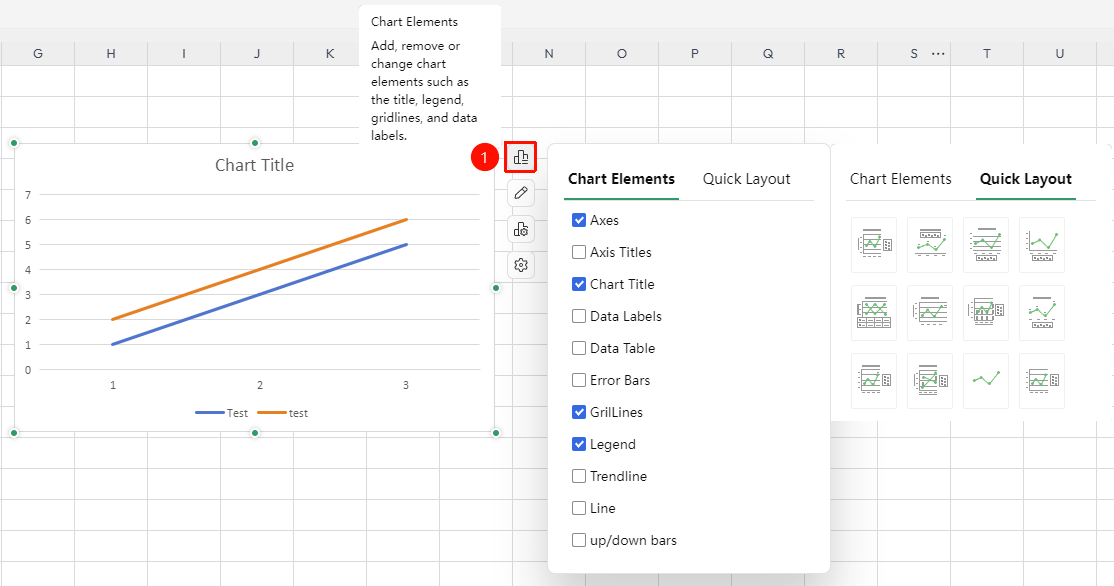Viewport: 1114px width, 586px height.
Task: Click the blue Test legend entry
Action: tap(222, 413)
